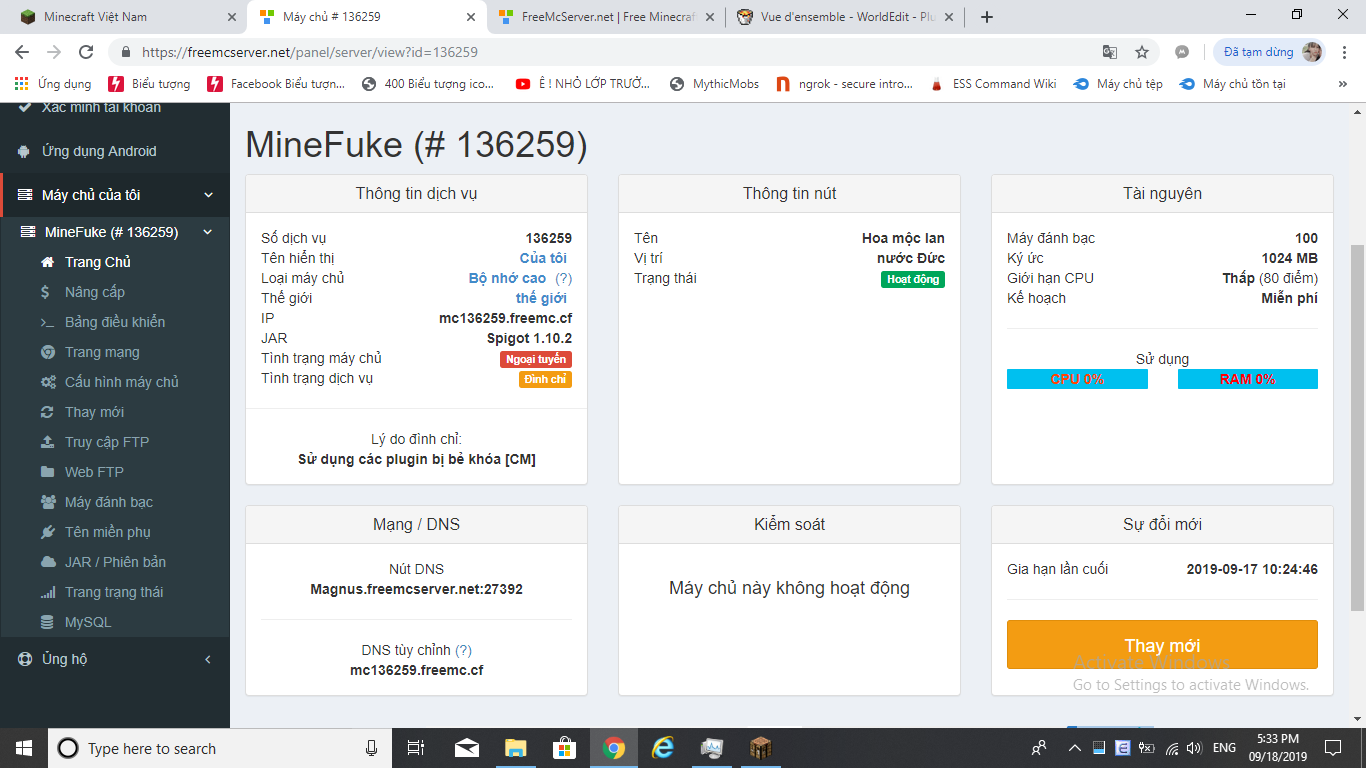Click the Windows taskbar search box
This screenshot has width=1366, height=768.
click(x=220, y=748)
